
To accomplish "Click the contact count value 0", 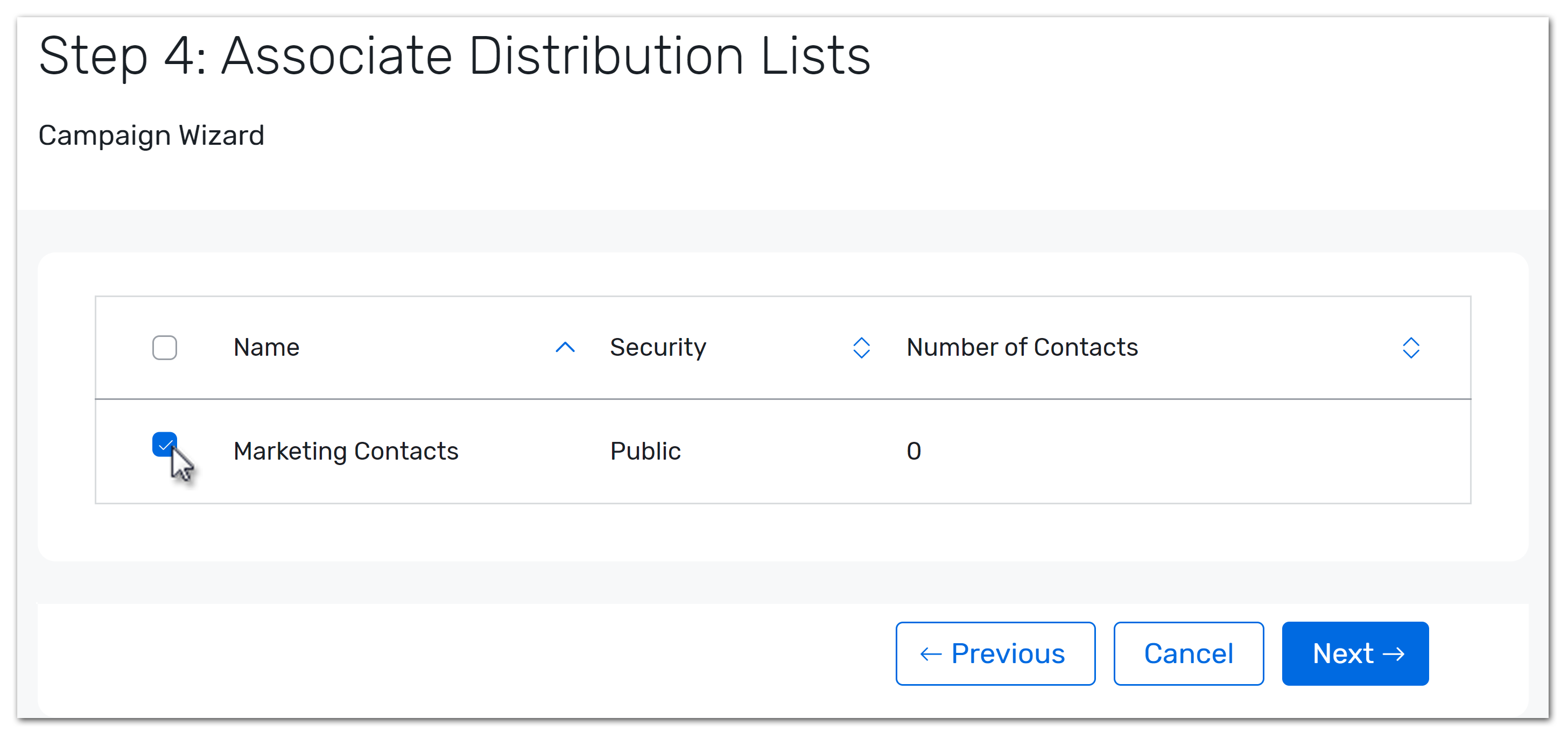I will (913, 451).
